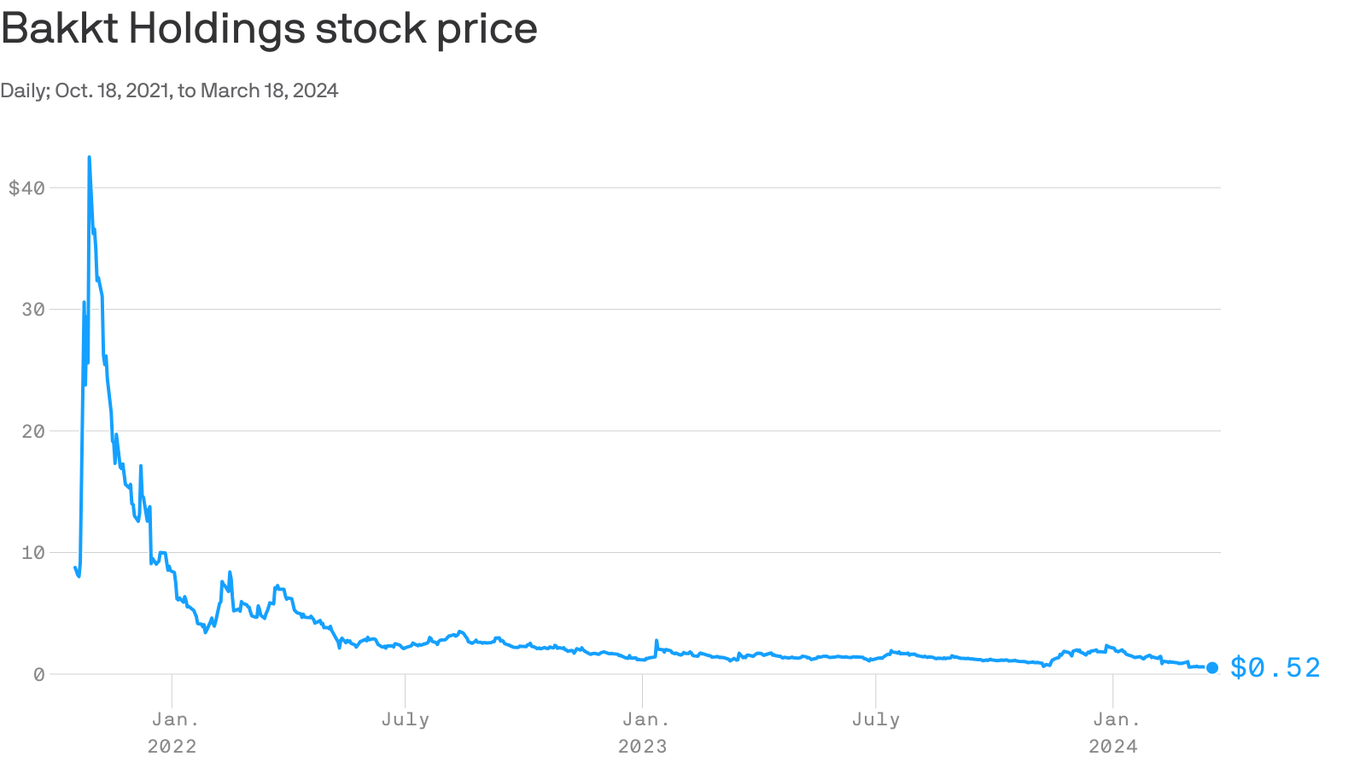The image size is (1366, 768).
Task: Click the 'Bakkt Holdings stock price' title
Action: coord(269,29)
